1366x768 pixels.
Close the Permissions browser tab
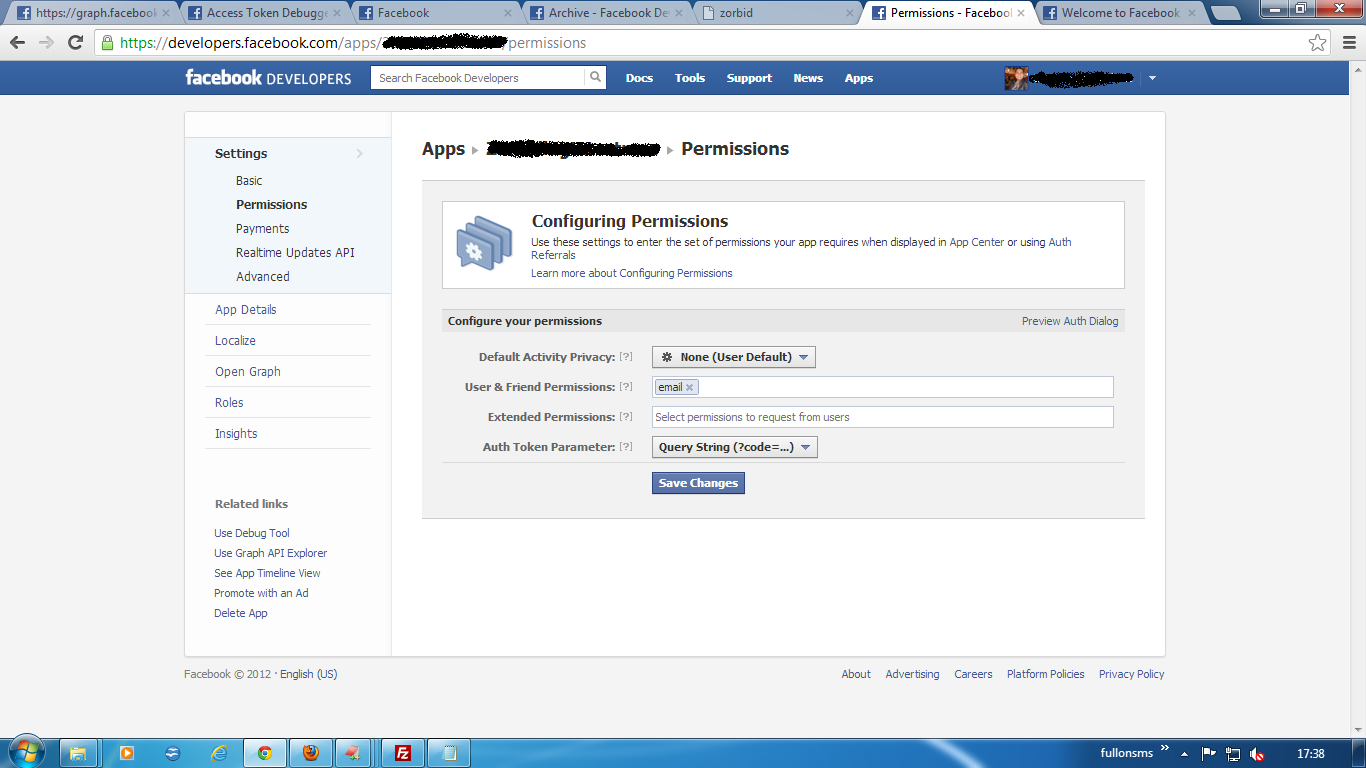tap(1021, 13)
